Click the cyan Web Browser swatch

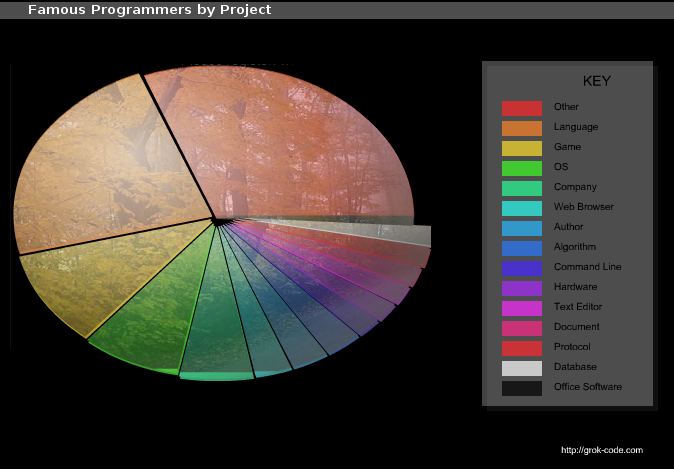click(521, 208)
